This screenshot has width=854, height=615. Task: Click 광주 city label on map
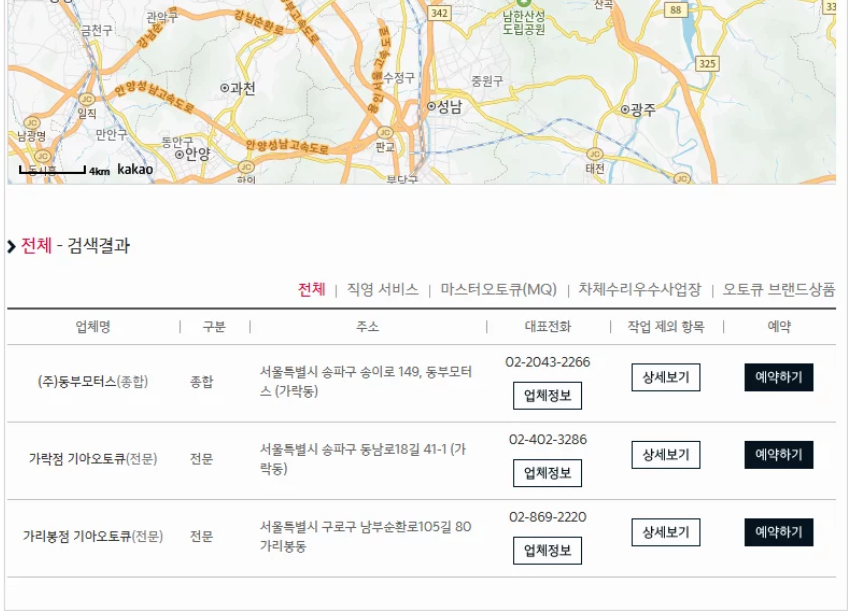(x=638, y=110)
